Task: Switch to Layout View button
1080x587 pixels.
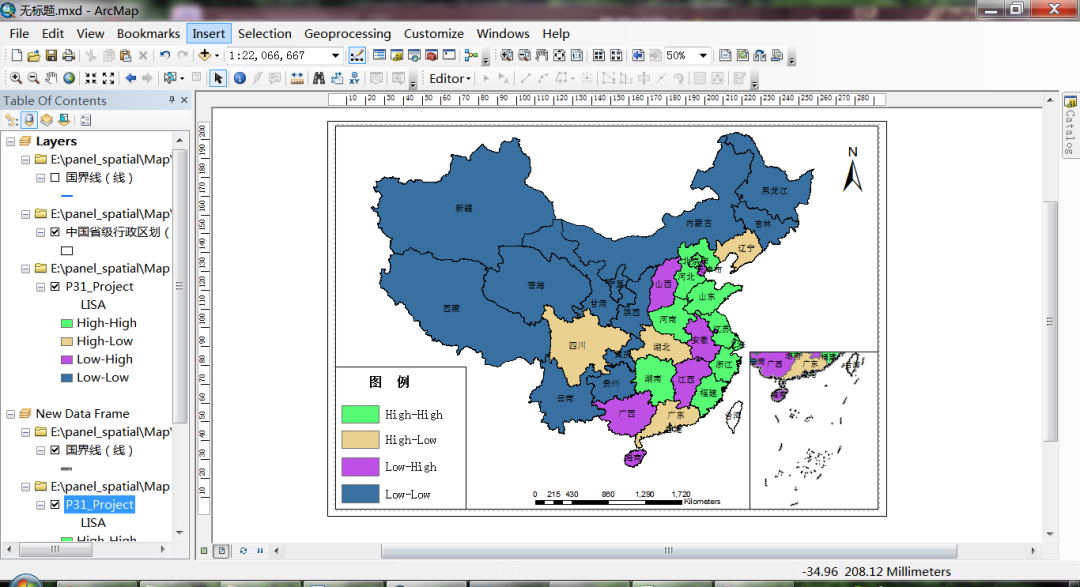Action: 222,550
